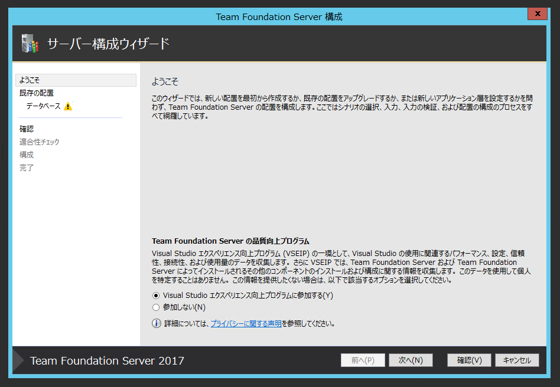Select 構成 step in sidebar

[26, 155]
